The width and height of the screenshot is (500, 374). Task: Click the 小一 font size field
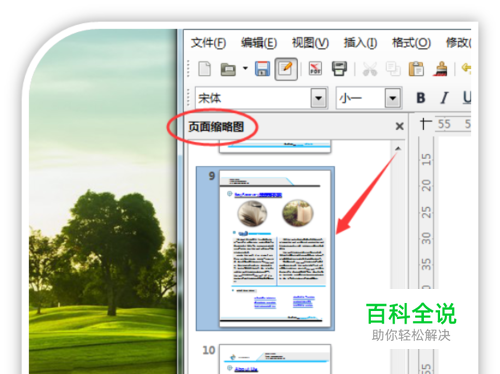click(360, 98)
